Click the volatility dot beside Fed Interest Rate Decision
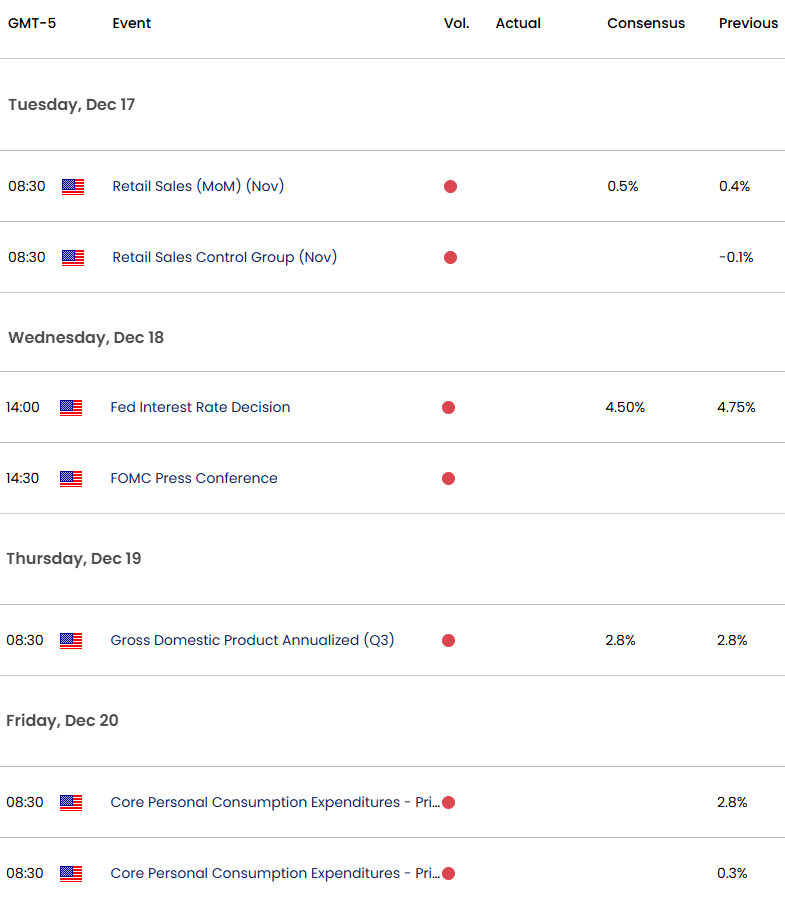 (448, 407)
